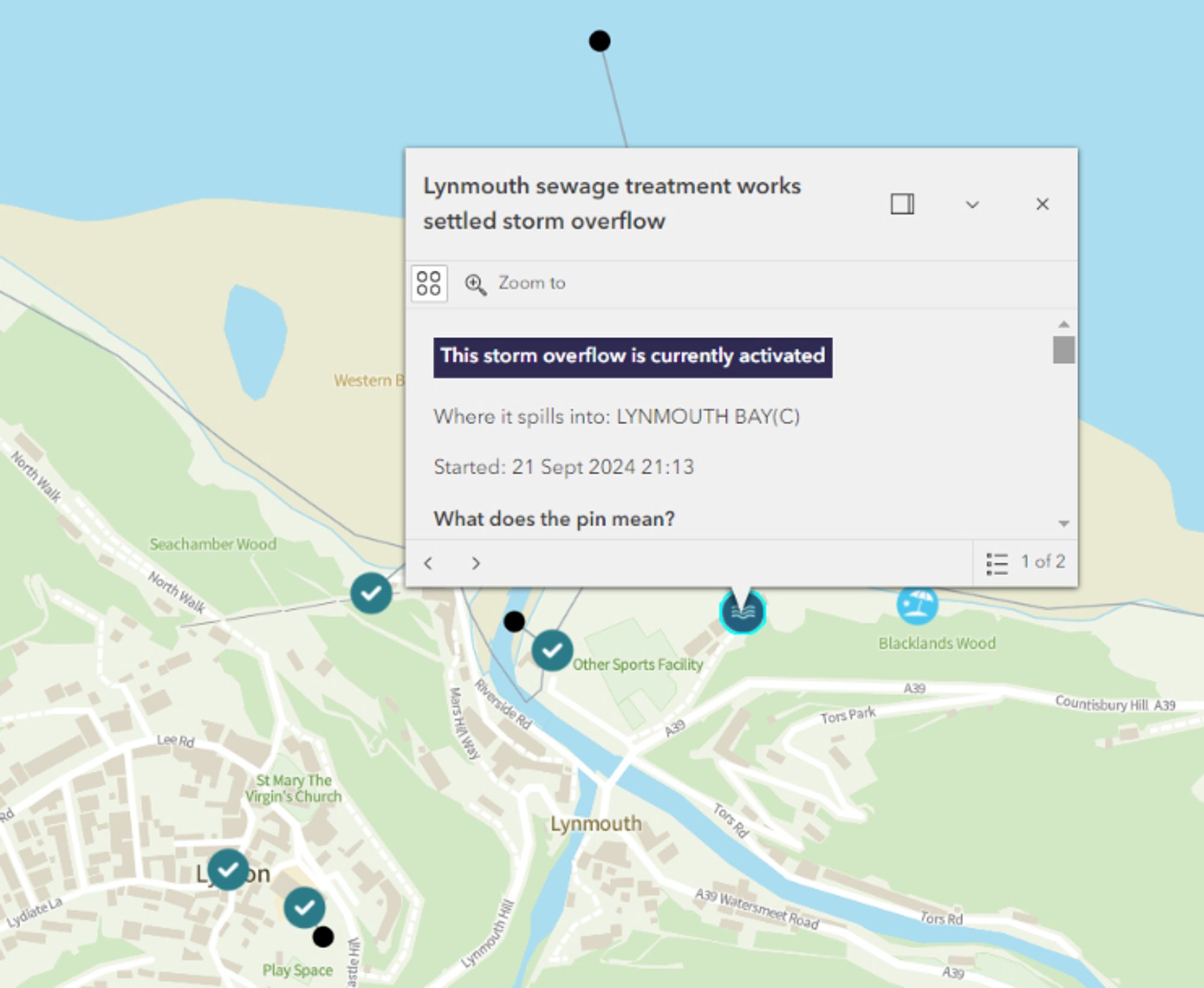Click the 'This storm overflow is currently activated' banner
The image size is (1204, 988).
tap(633, 357)
